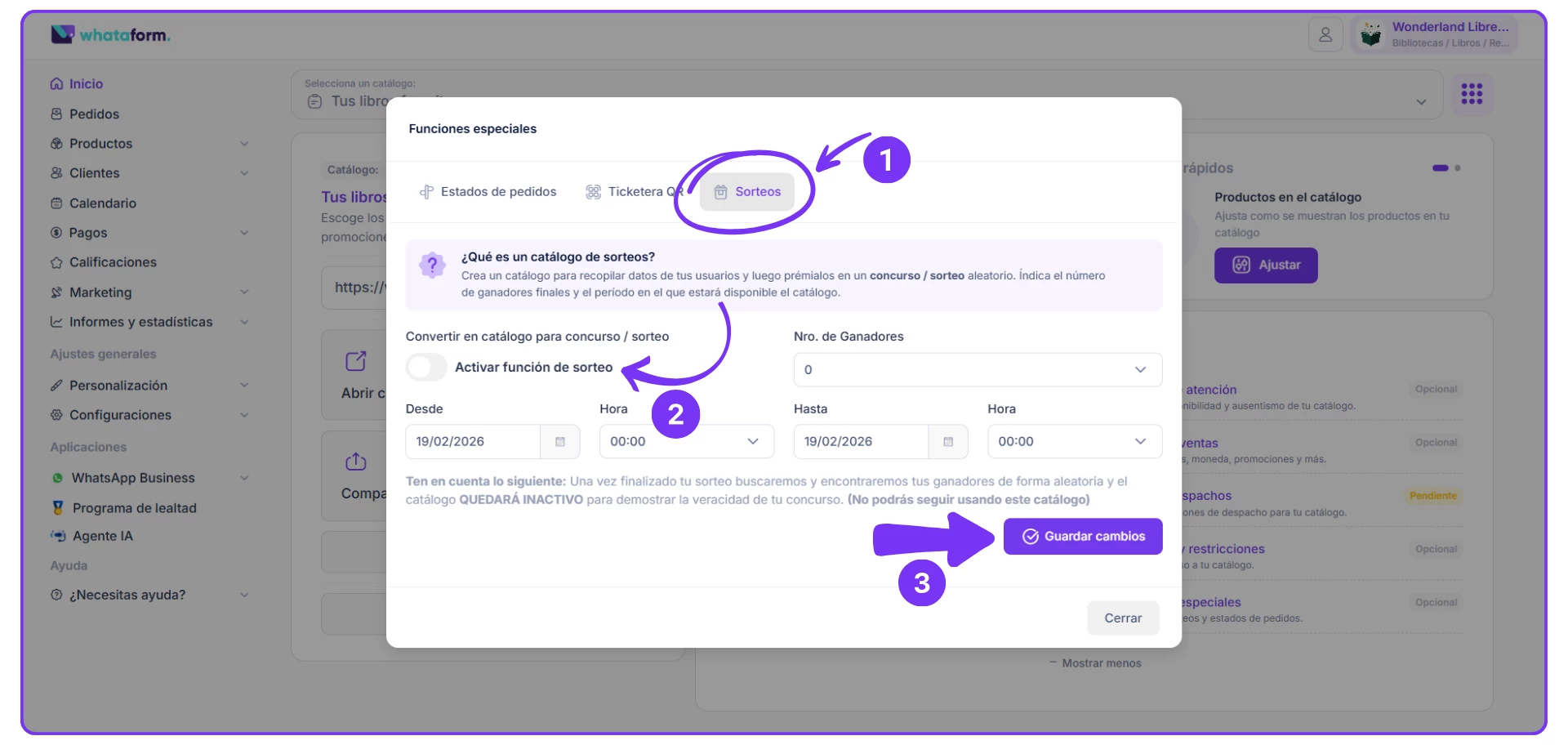
Task: Click the Desde calendar icon
Action: (x=560, y=442)
